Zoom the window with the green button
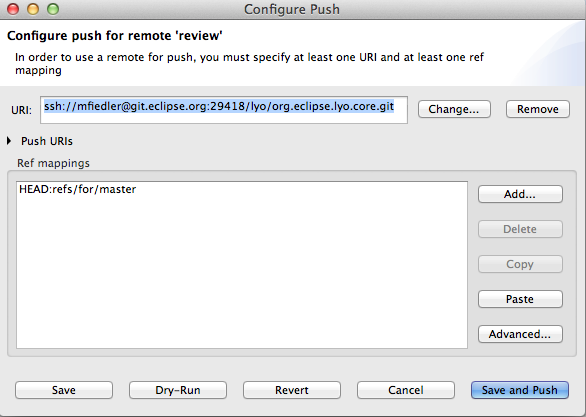The width and height of the screenshot is (586, 417). click(x=53, y=9)
